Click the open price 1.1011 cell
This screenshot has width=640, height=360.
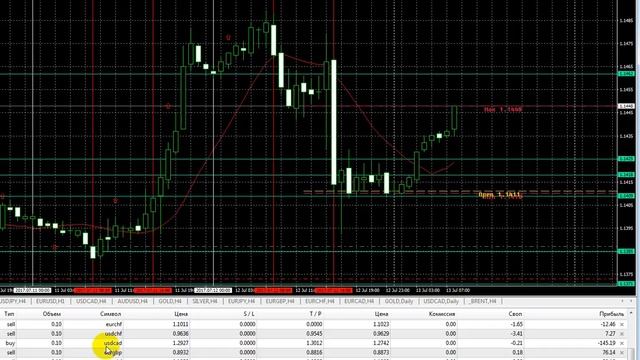click(180, 324)
